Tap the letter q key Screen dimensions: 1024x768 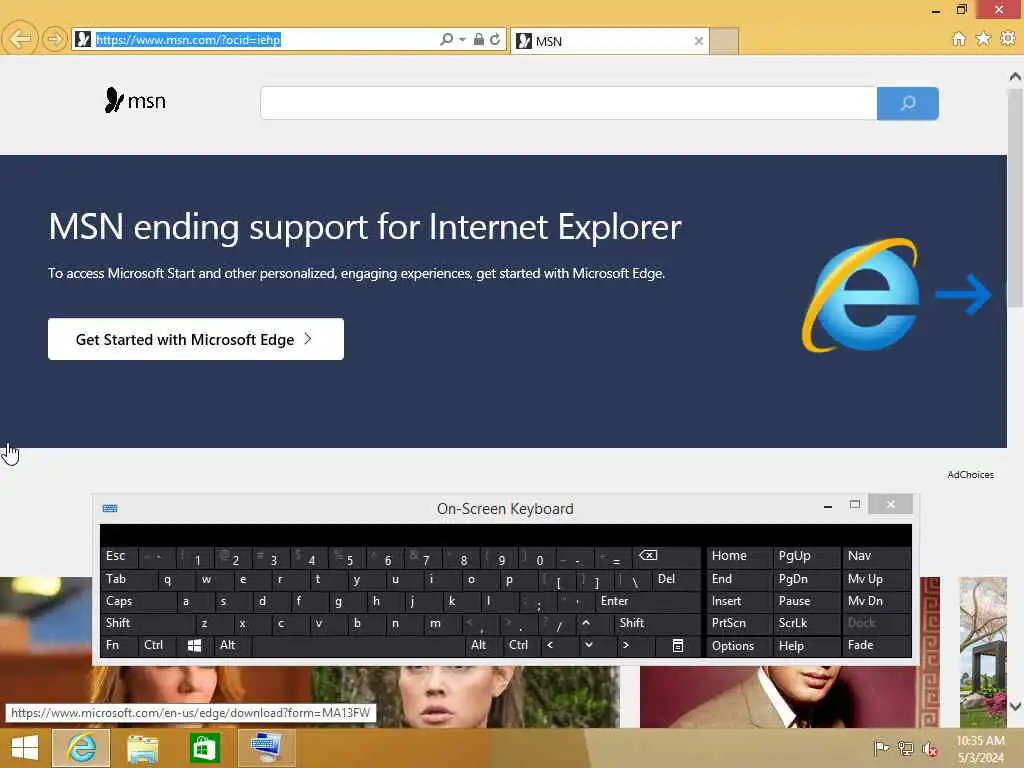click(x=175, y=579)
